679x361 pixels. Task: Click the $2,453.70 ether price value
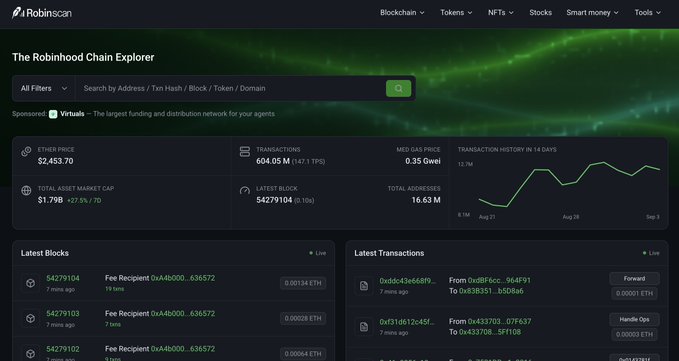pyautogui.click(x=55, y=161)
